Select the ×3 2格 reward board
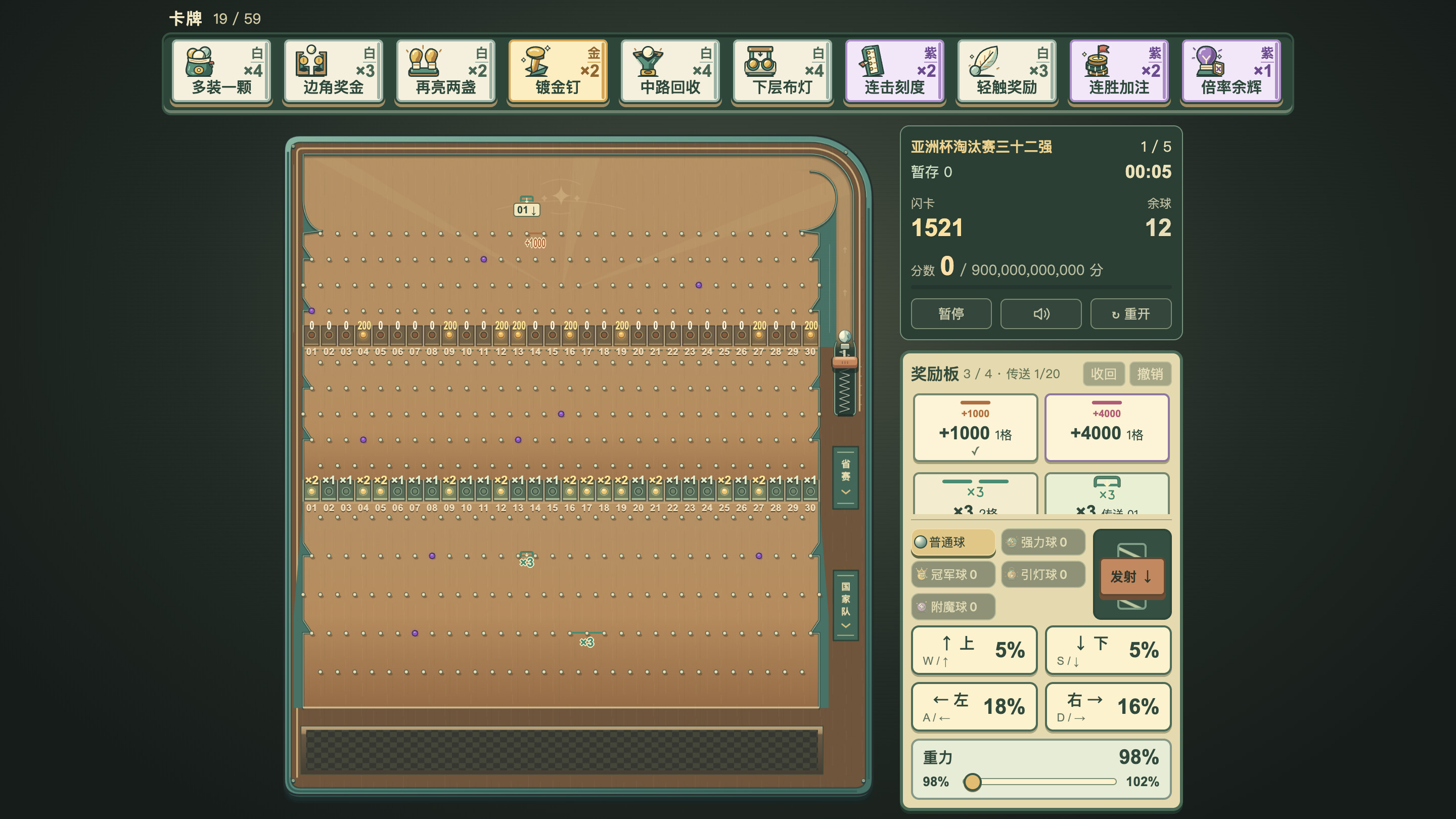This screenshot has height=819, width=1456. click(x=976, y=494)
